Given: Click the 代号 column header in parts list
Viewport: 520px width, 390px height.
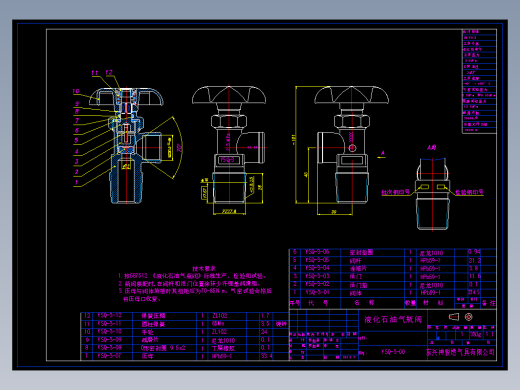Looking at the screenshot, I should point(318,303).
